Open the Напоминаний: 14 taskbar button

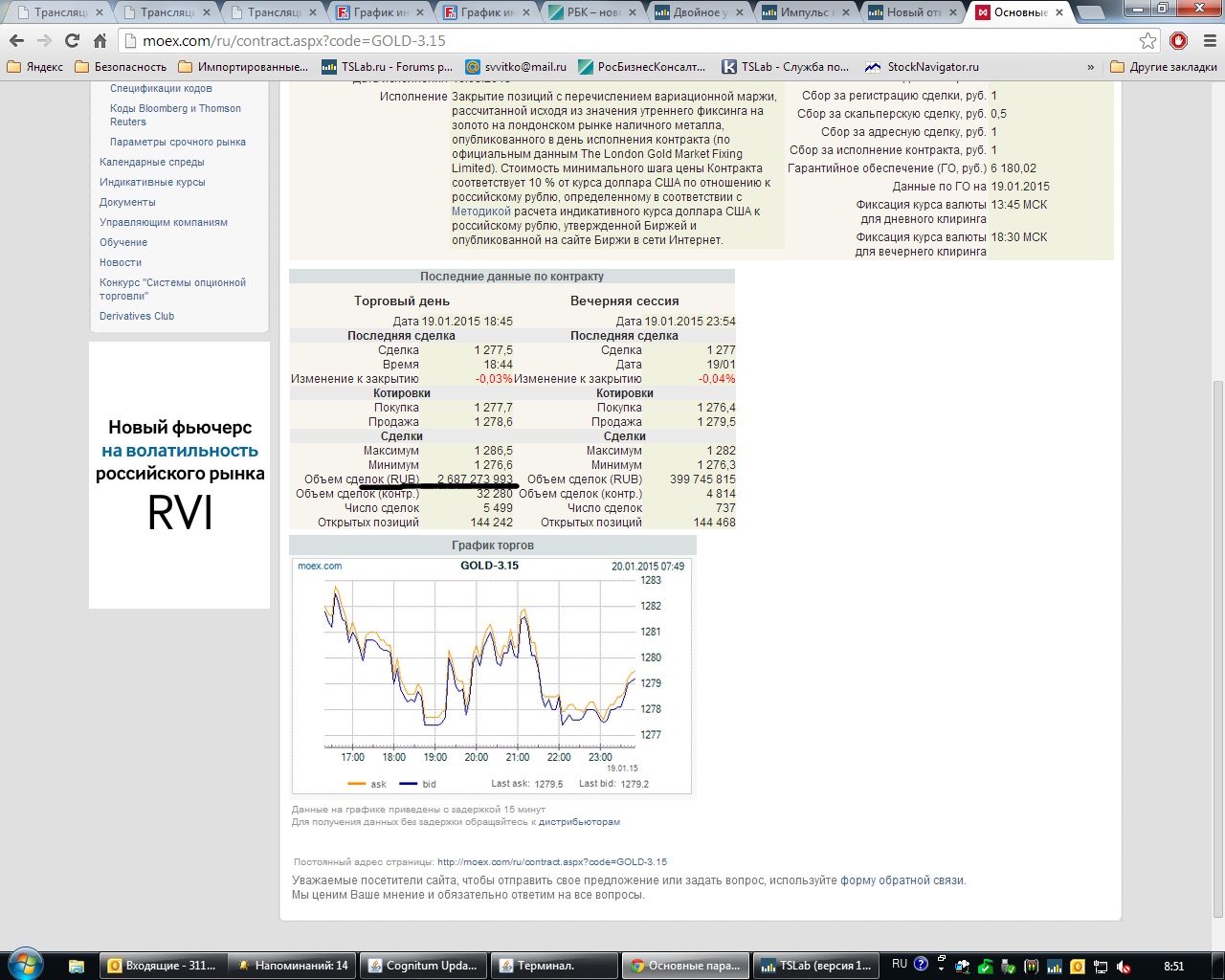(294, 966)
